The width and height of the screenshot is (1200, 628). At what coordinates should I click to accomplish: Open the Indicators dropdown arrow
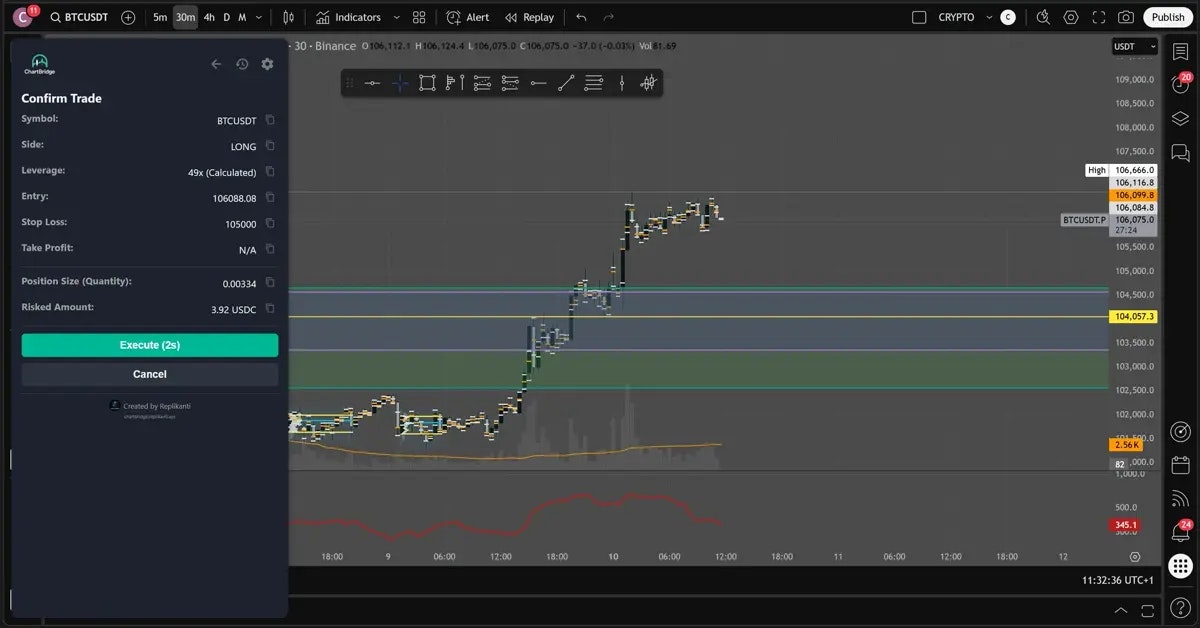point(397,17)
